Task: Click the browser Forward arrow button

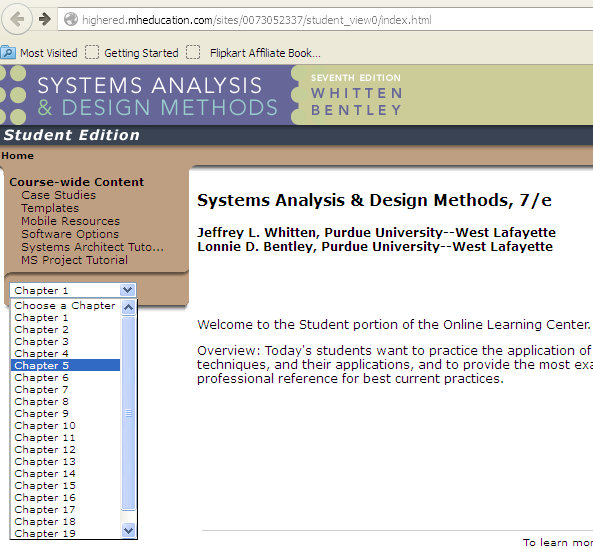Action: tap(45, 19)
